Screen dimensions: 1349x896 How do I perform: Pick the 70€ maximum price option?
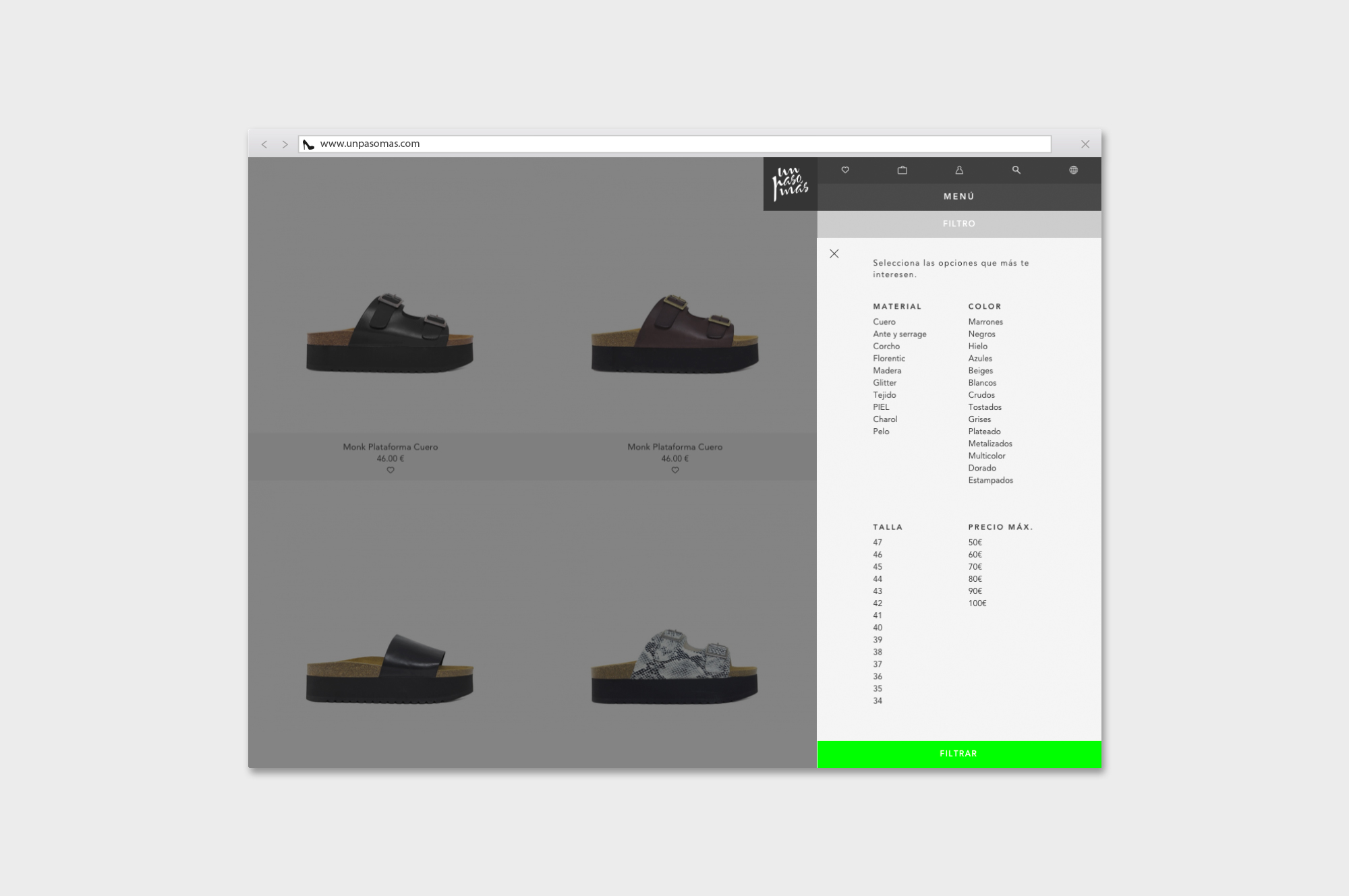975,566
